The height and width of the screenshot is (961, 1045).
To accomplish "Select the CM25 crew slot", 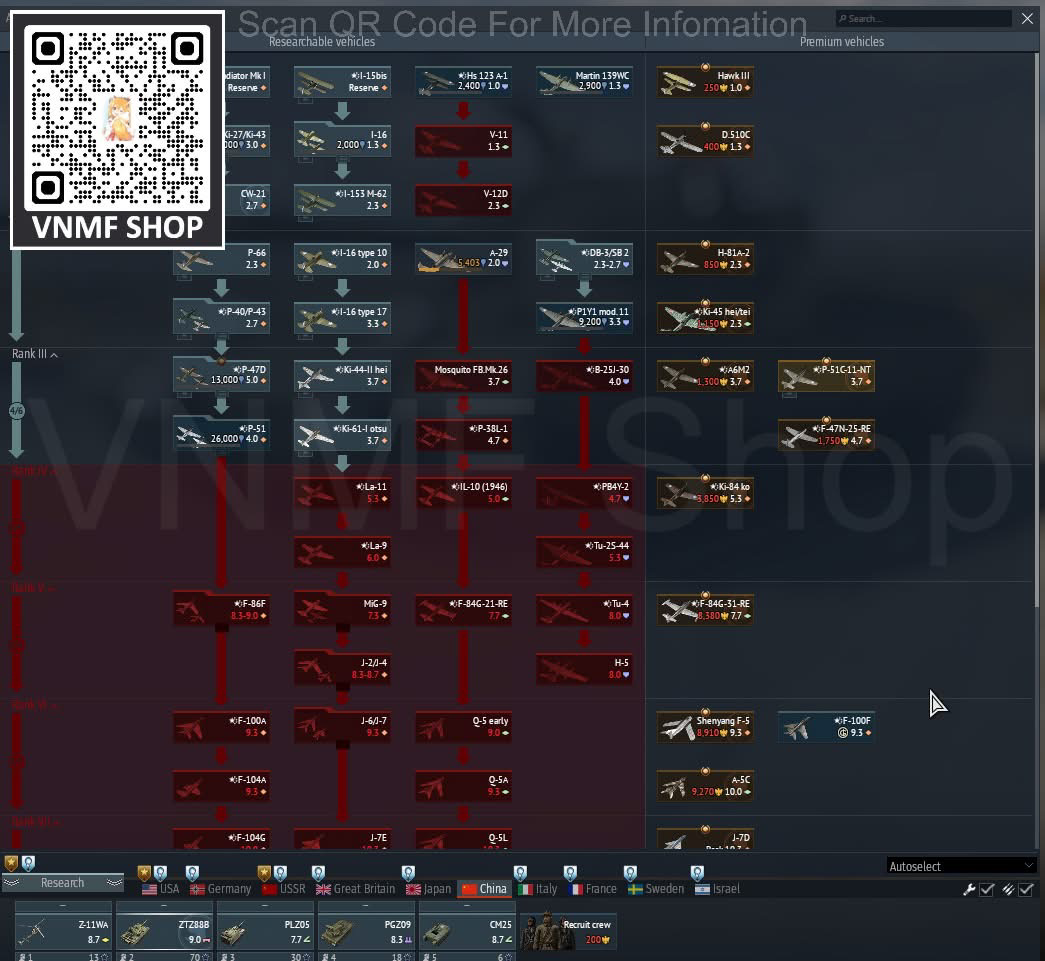I will point(467,932).
